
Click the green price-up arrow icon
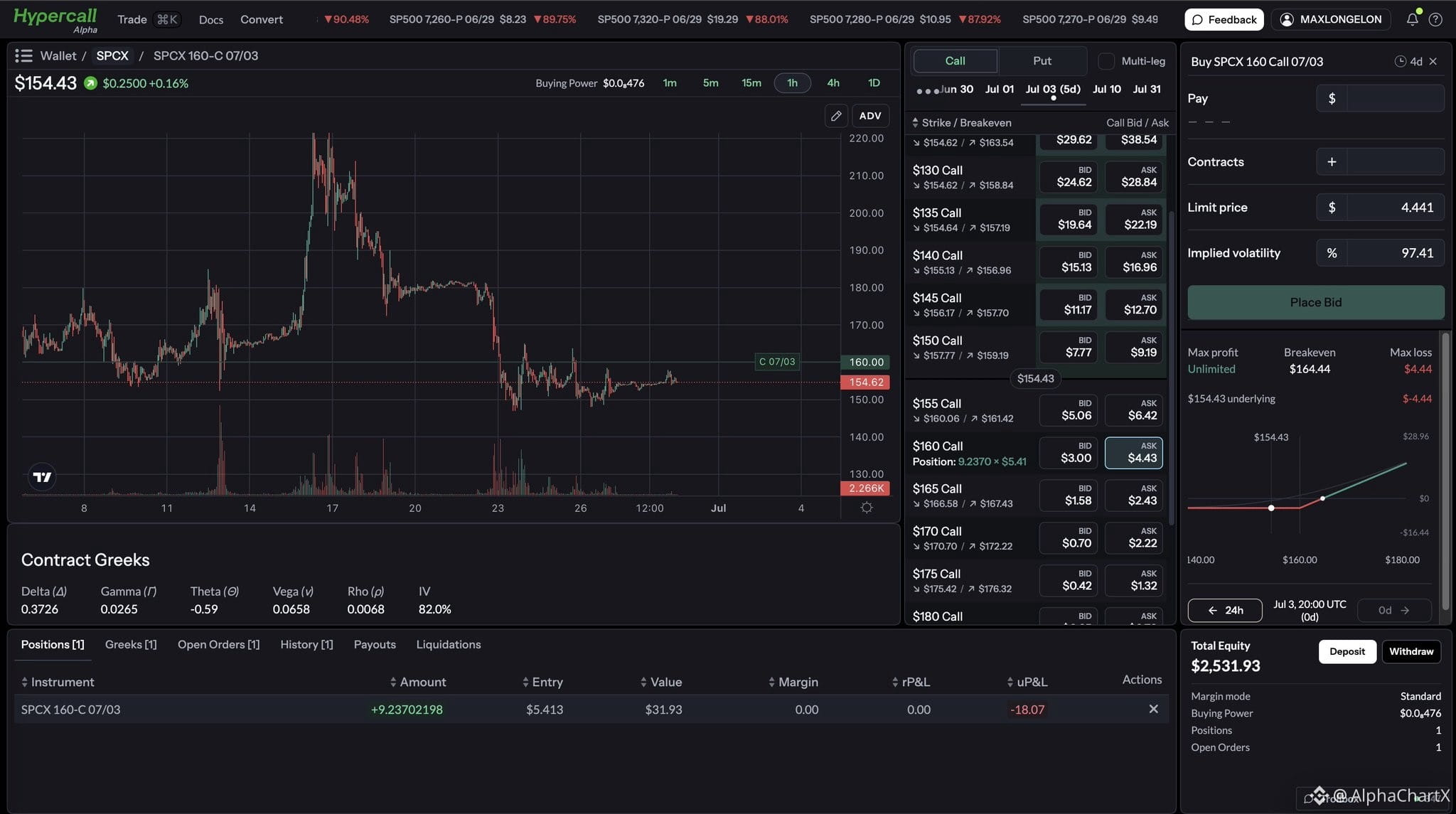coord(90,83)
